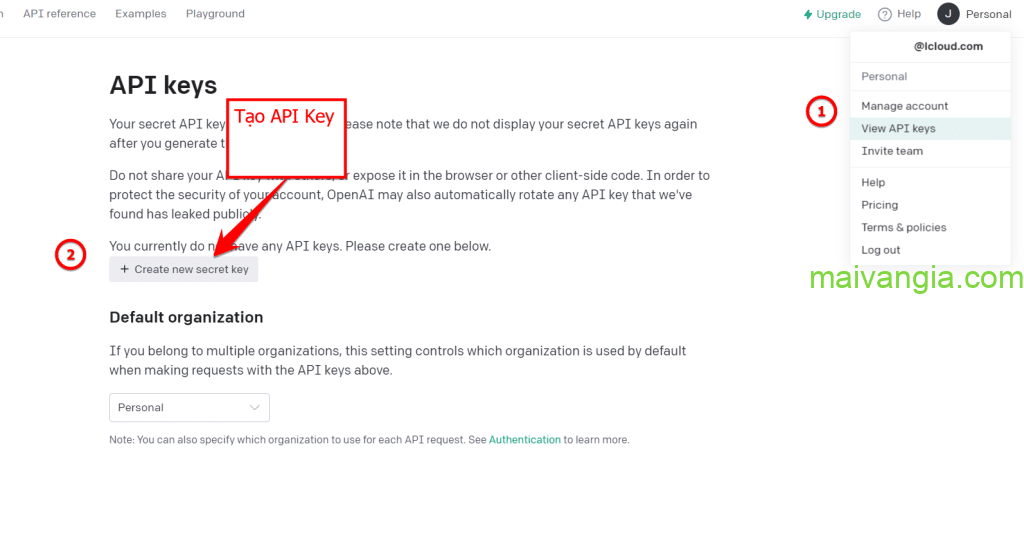Choose View API keys menu entry
Screen dimensions: 1024x559
click(x=898, y=129)
